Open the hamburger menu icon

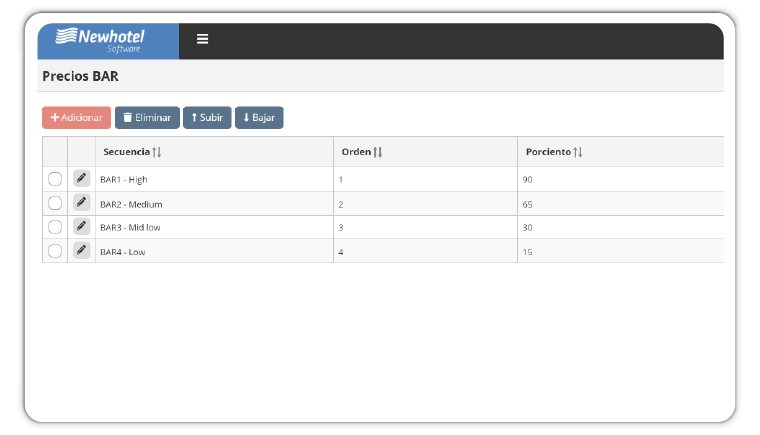pyautogui.click(x=202, y=39)
